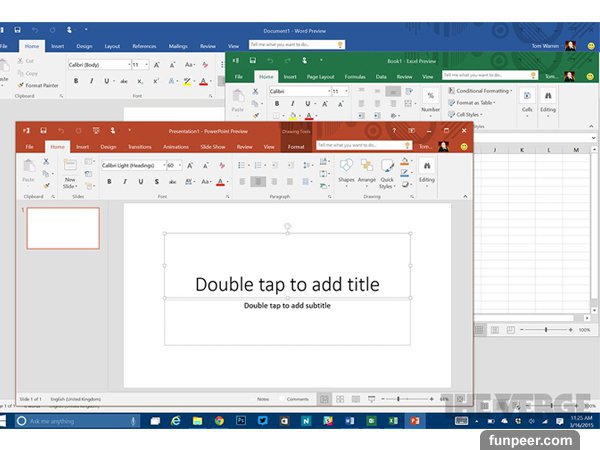Open Arrange options in the Drawing group
The height and width of the screenshot is (450, 600).
point(367,170)
